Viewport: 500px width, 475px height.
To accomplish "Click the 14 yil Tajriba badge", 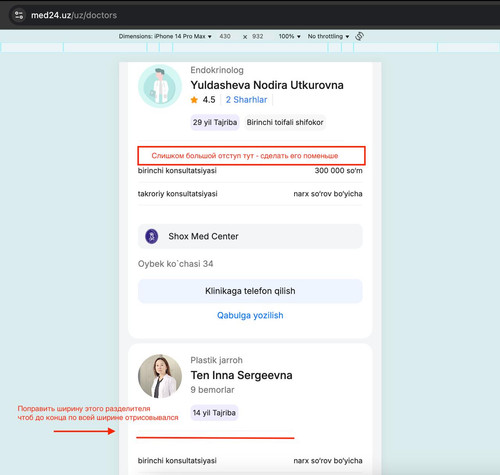I will click(214, 413).
